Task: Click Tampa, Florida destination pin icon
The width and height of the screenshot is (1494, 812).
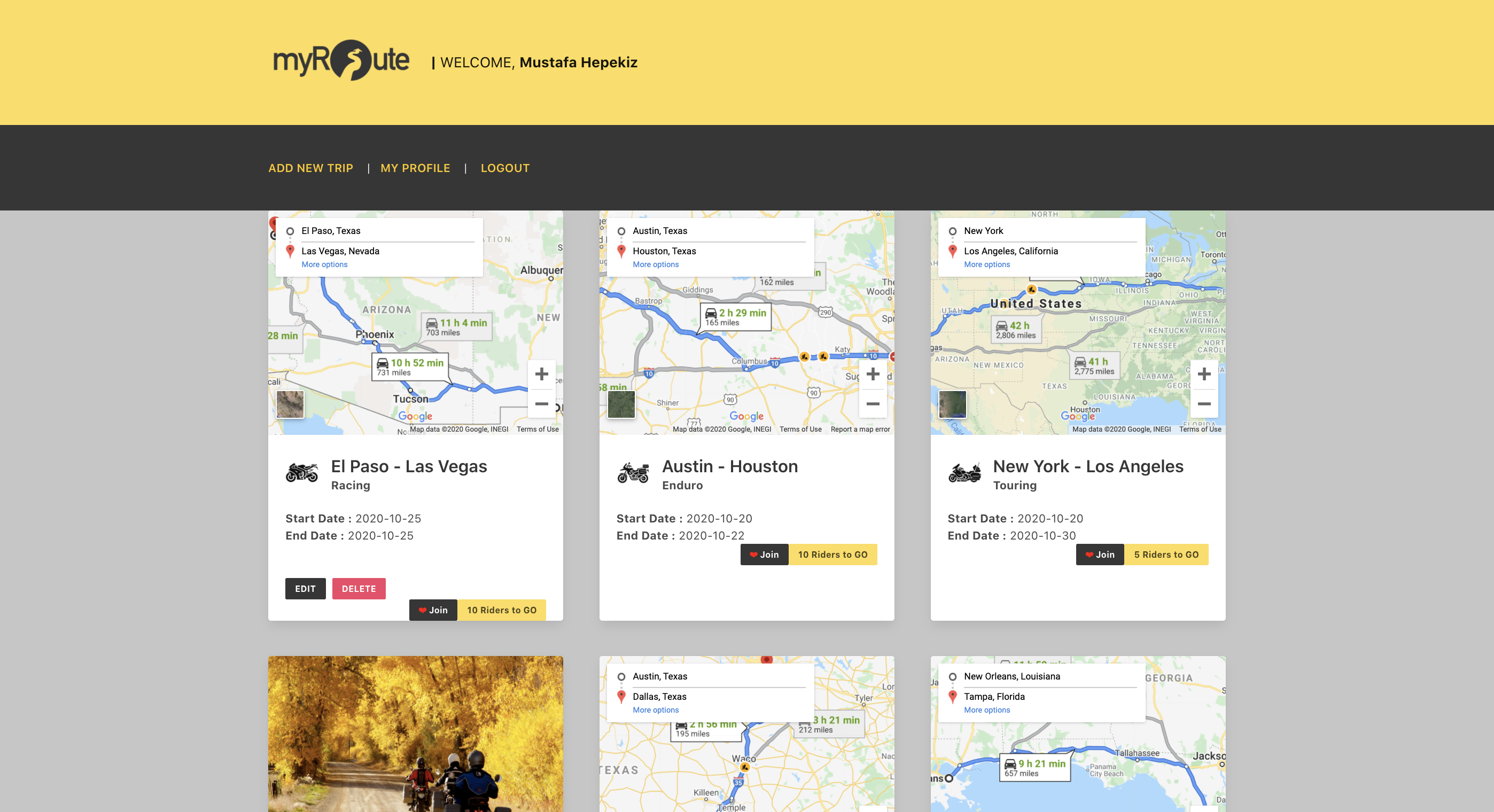Action: point(952,697)
